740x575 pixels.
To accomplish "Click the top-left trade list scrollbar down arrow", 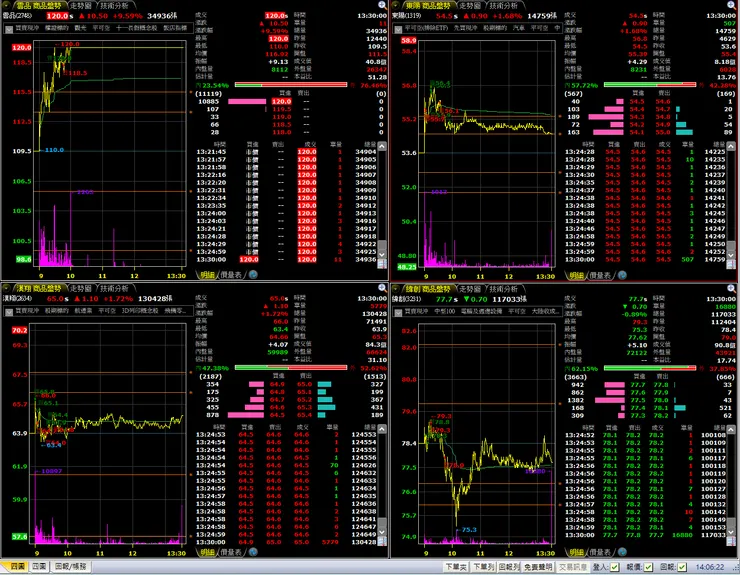I will click(382, 254).
